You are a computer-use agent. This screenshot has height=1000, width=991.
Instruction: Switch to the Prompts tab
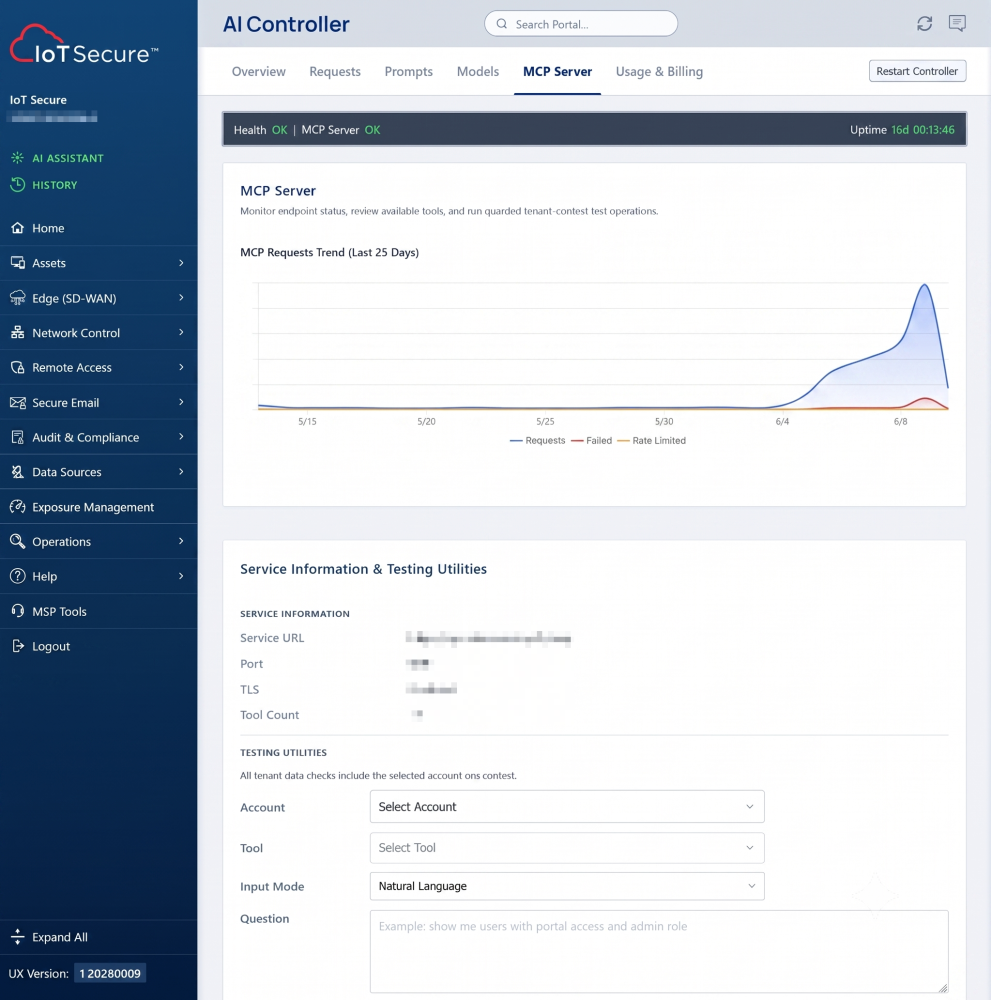[x=408, y=71]
